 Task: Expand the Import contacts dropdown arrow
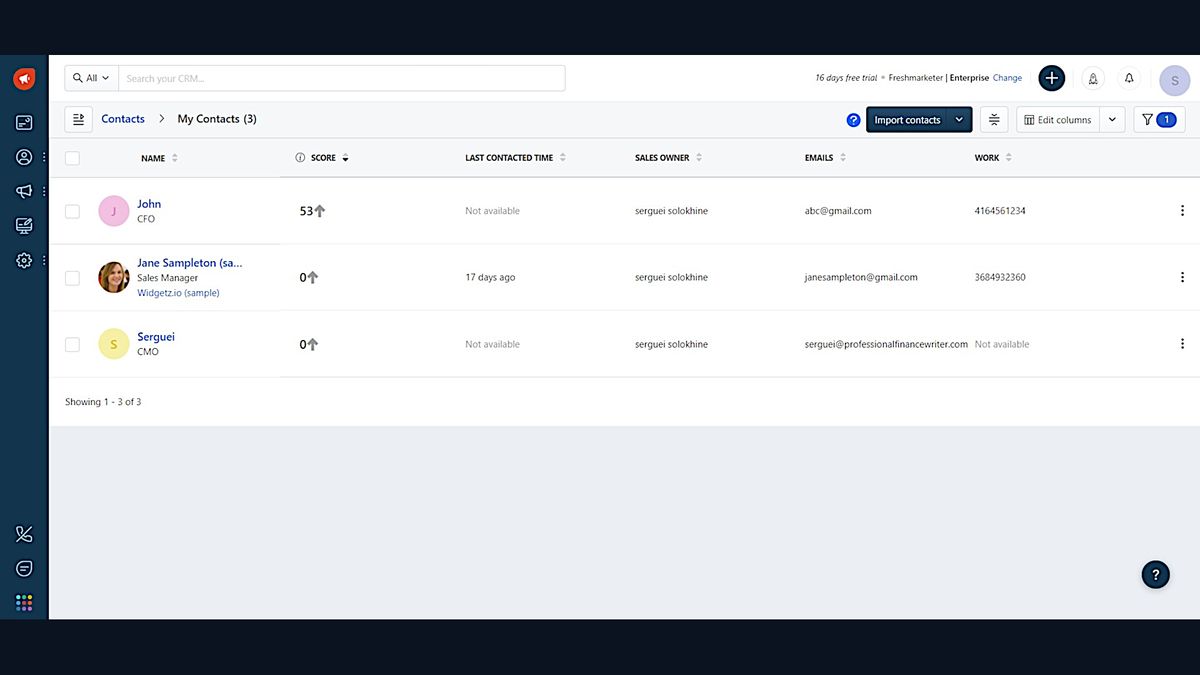click(959, 120)
